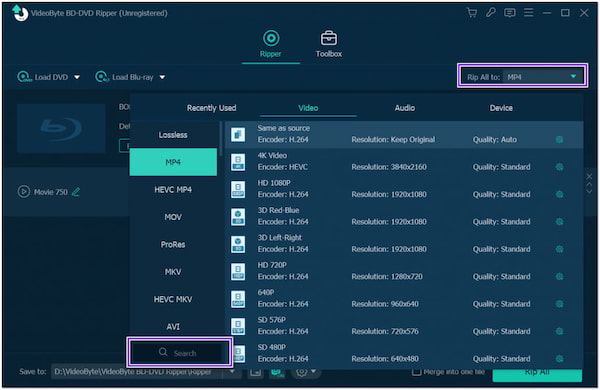Open settings gear for SD 480P
Viewport: 600px width, 390px height.
coord(559,359)
